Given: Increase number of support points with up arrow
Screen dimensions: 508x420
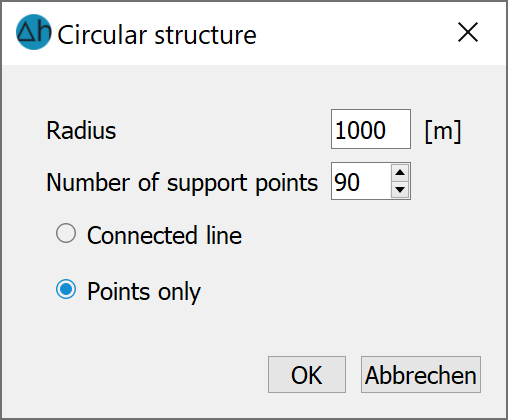Looking at the screenshot, I should [400, 173].
